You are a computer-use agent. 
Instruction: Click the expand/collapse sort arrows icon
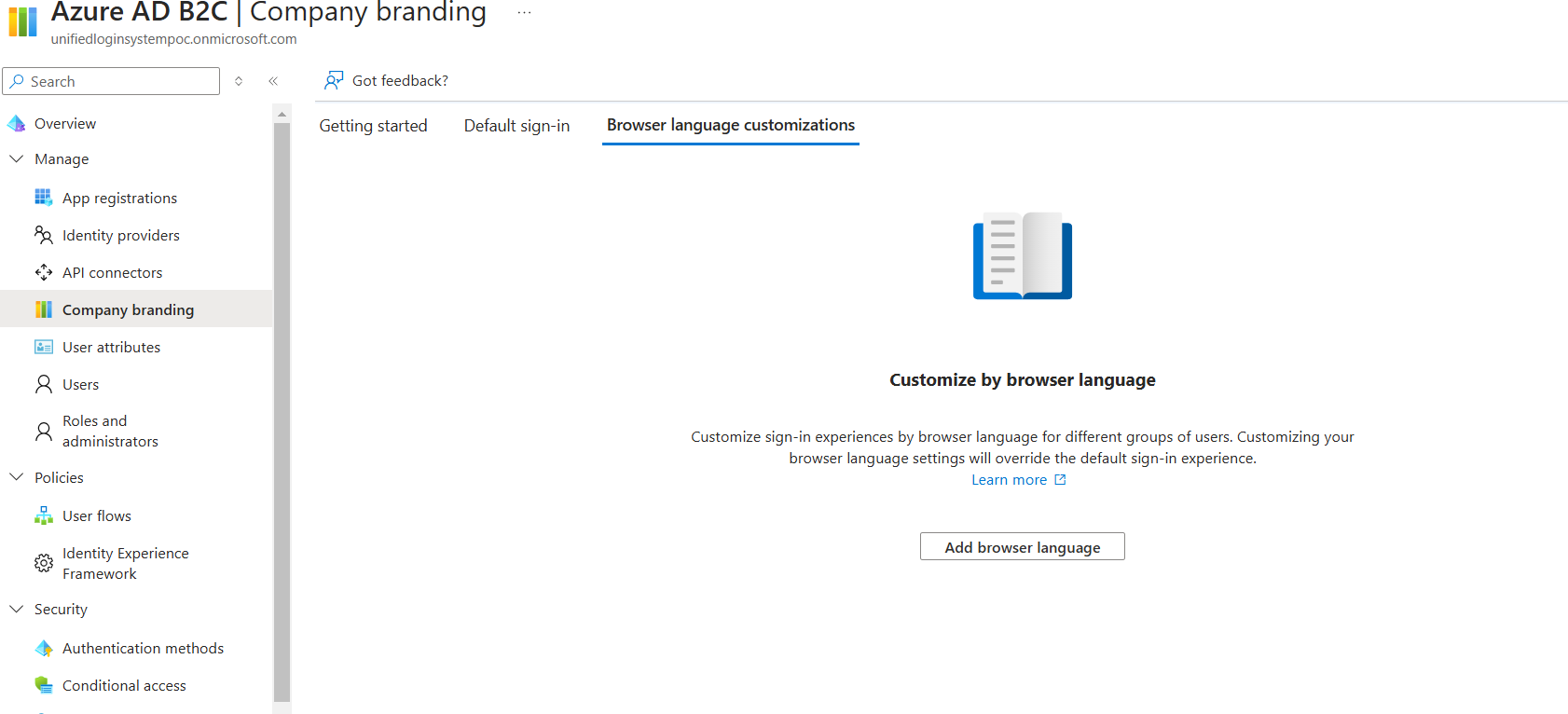239,81
